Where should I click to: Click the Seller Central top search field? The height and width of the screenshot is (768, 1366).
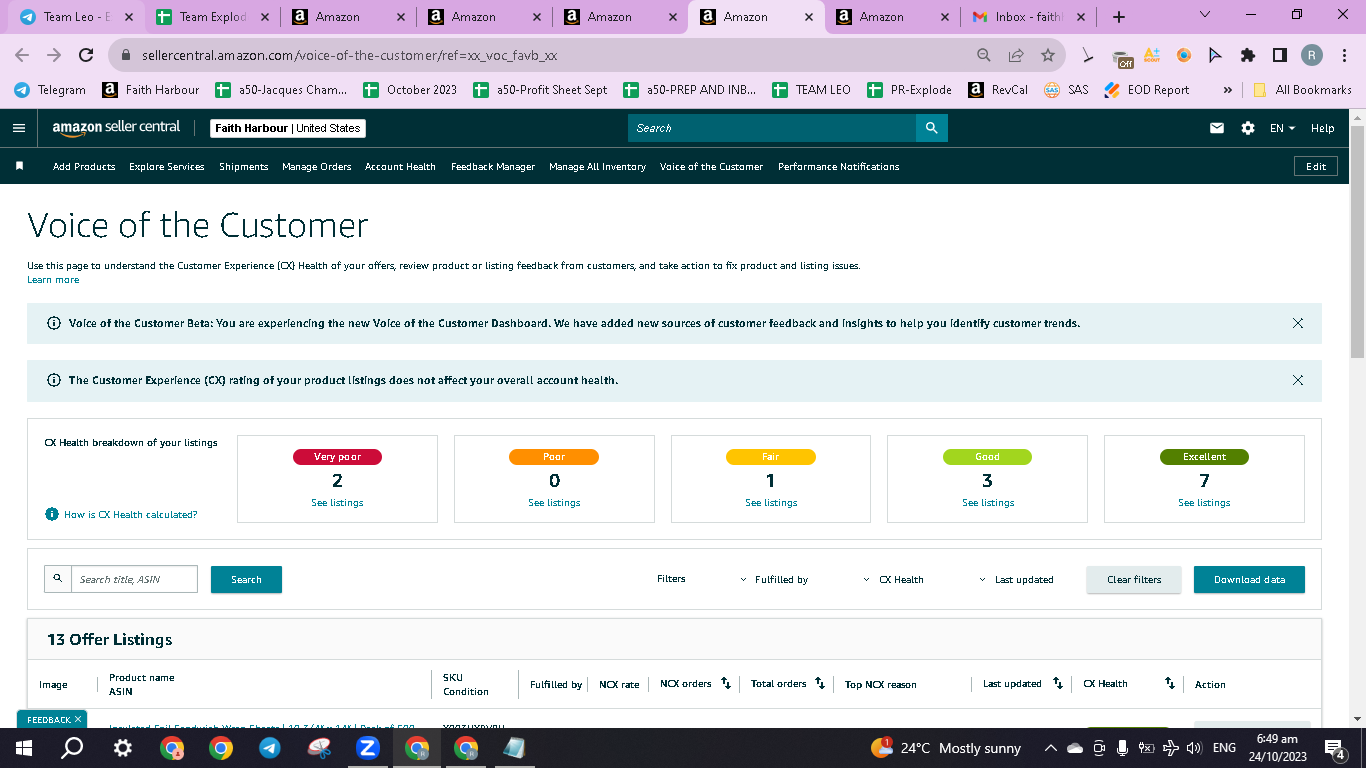tap(772, 128)
